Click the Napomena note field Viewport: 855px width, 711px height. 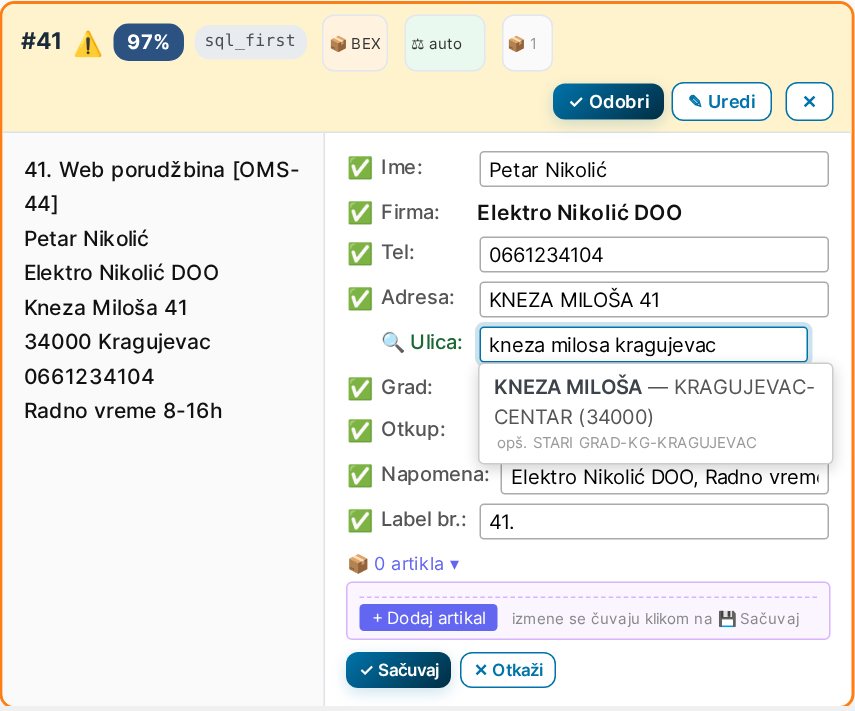tap(665, 477)
